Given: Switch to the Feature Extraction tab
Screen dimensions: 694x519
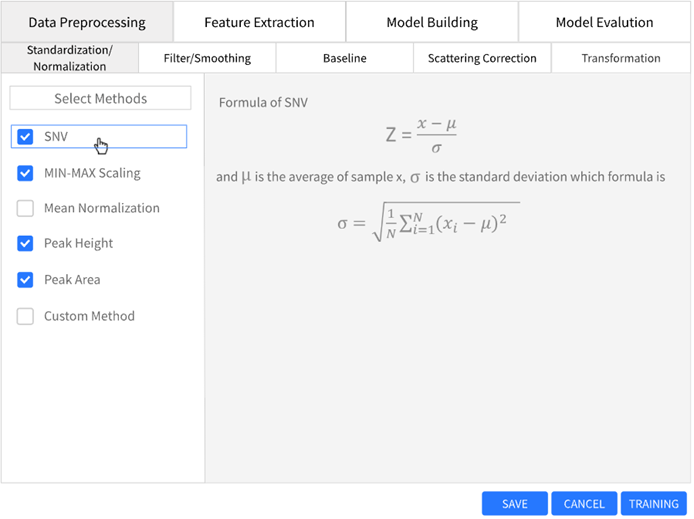Looking at the screenshot, I should pyautogui.click(x=259, y=22).
